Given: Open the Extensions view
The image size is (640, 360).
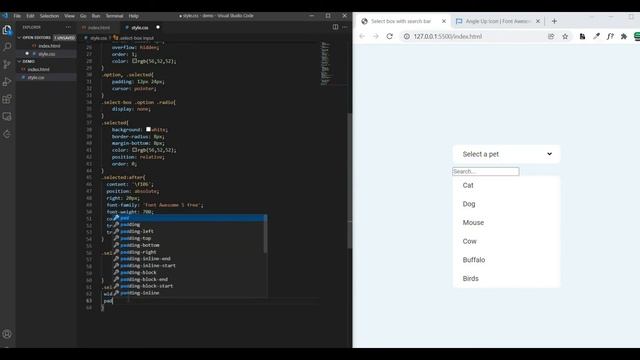Looking at the screenshot, I should 7,99.
